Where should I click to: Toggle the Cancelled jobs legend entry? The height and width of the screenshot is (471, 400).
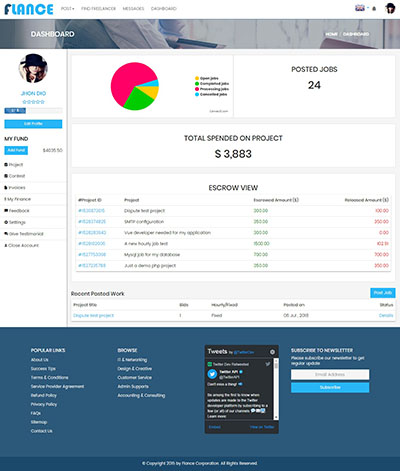[211, 94]
